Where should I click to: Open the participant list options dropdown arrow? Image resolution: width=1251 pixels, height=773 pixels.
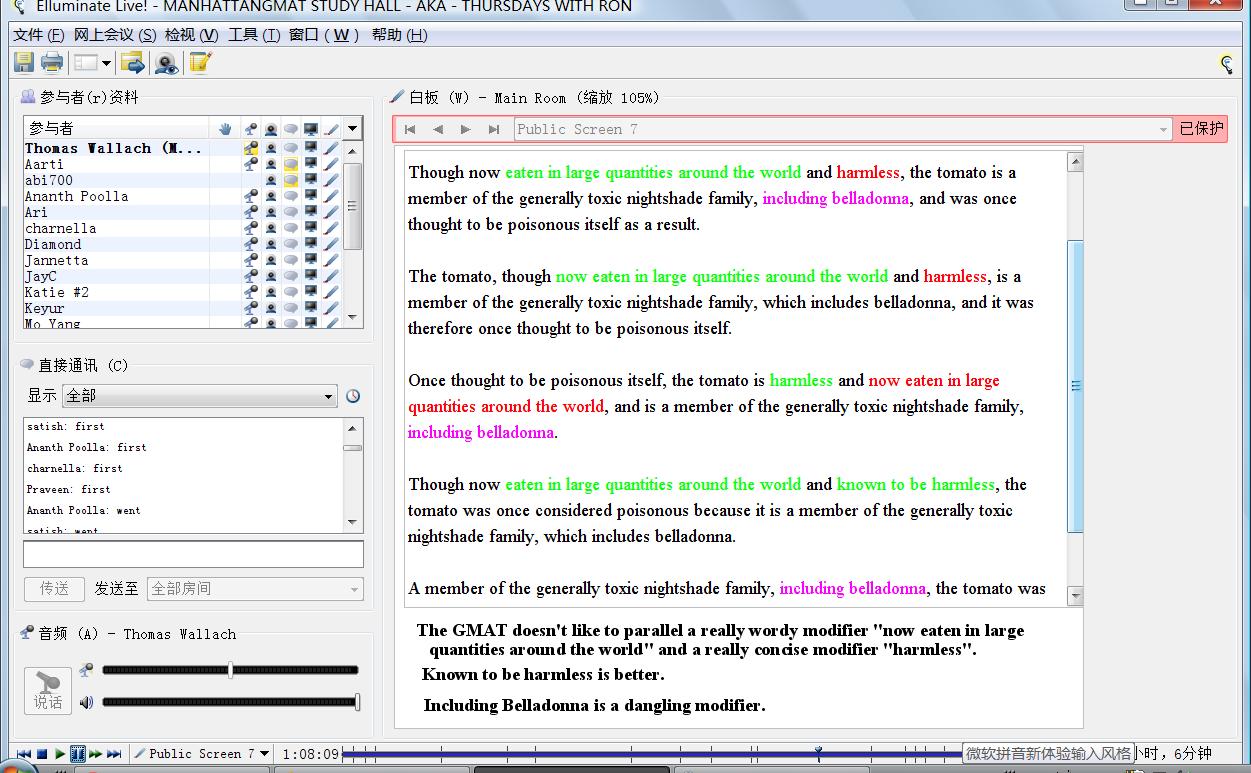[352, 129]
